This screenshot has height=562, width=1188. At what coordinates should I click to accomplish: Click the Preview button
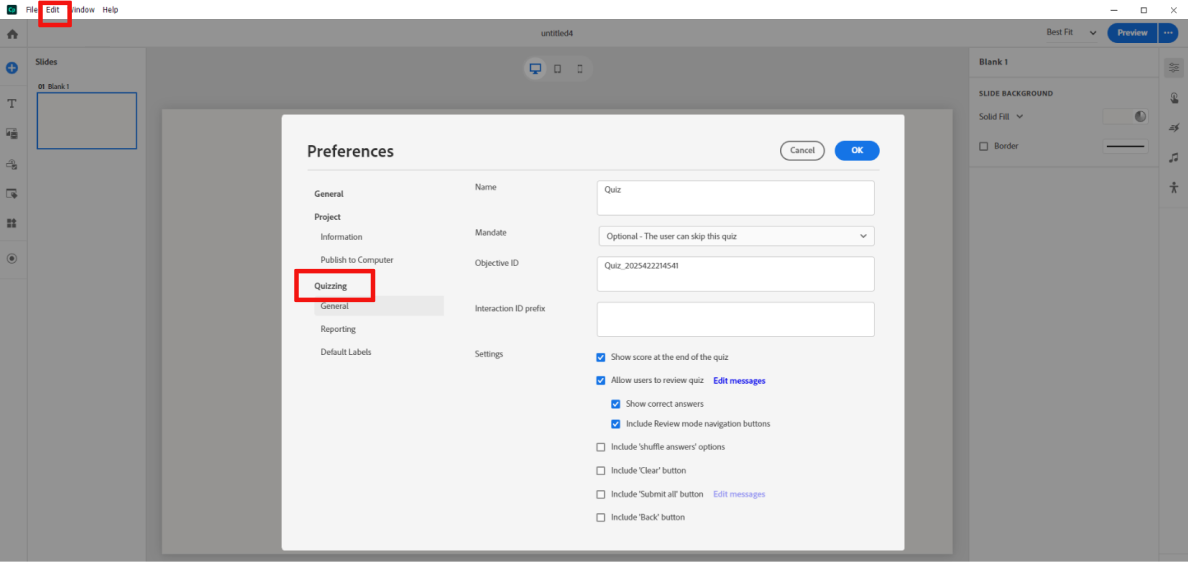tap(1132, 33)
